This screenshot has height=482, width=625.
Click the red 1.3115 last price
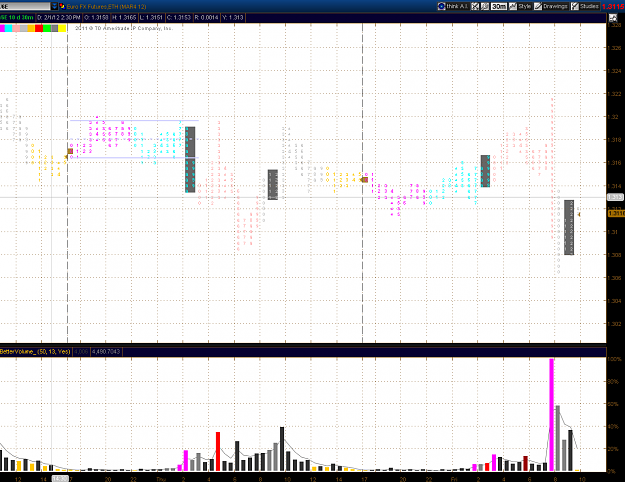click(613, 6)
